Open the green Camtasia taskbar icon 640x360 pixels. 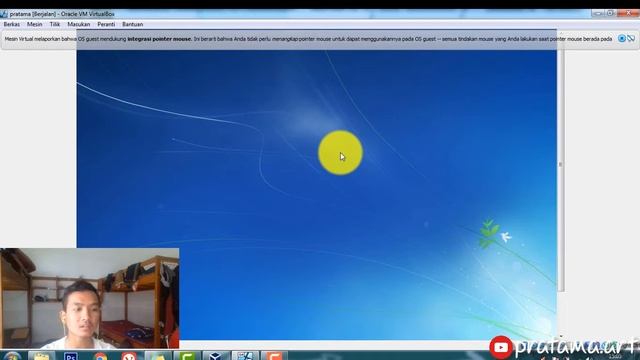pos(187,356)
